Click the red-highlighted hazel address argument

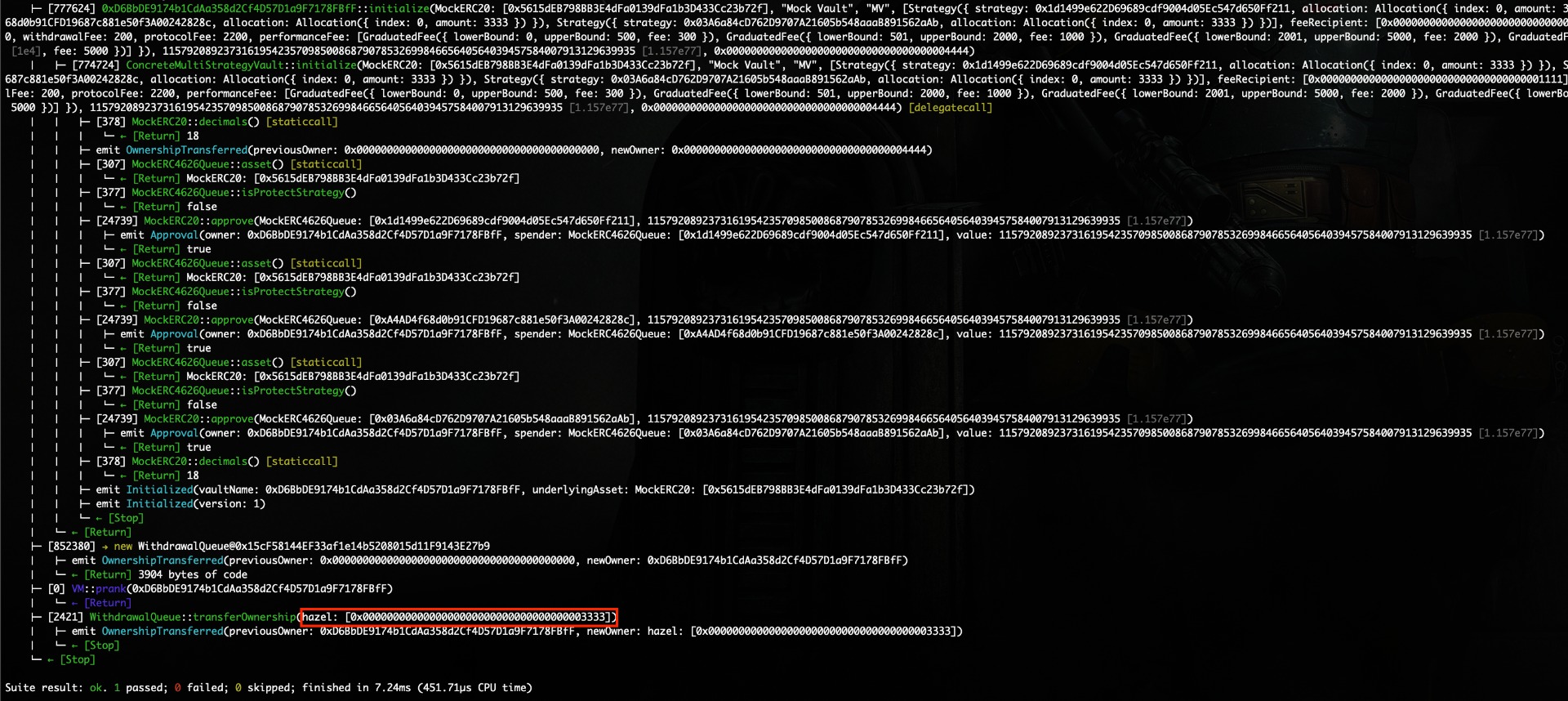[458, 617]
